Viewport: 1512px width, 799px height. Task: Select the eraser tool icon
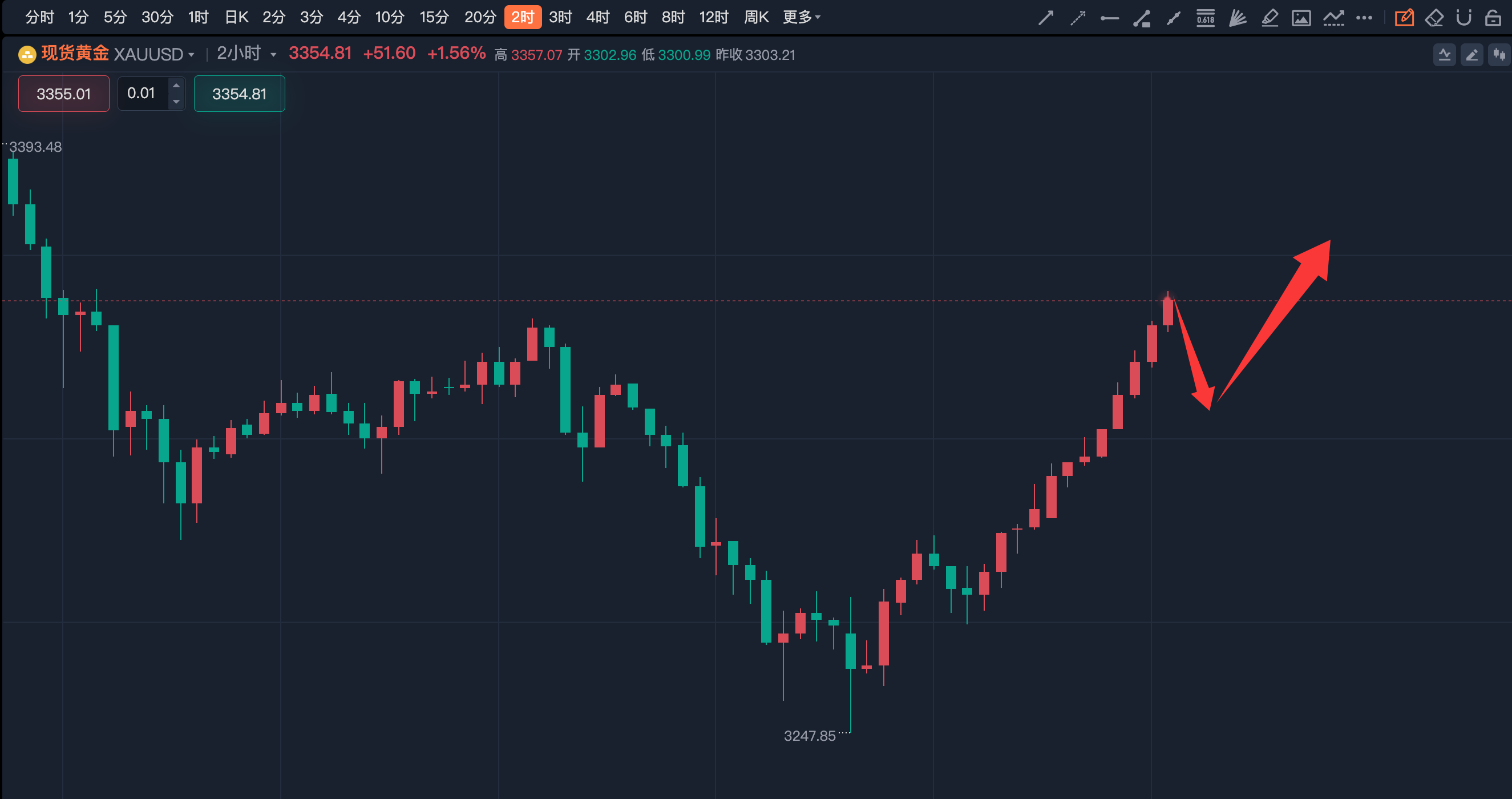click(x=1434, y=18)
